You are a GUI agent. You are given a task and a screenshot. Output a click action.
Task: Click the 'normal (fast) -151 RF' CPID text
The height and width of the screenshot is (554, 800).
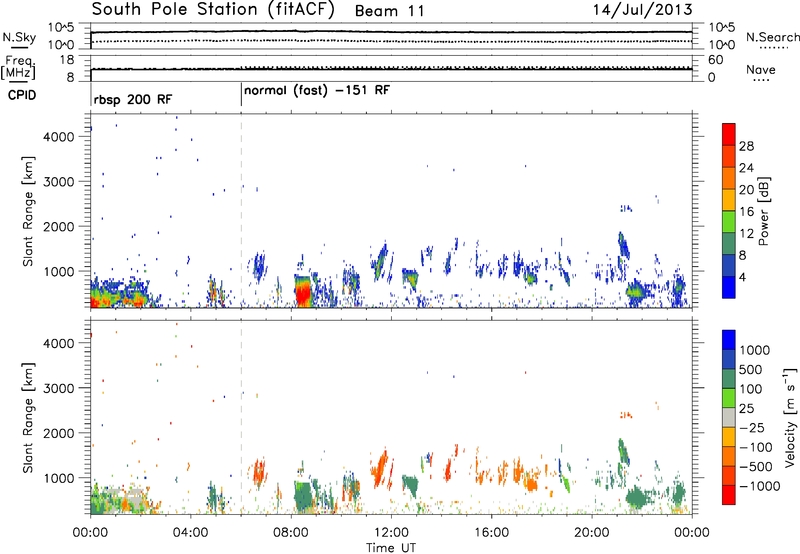coord(317,91)
